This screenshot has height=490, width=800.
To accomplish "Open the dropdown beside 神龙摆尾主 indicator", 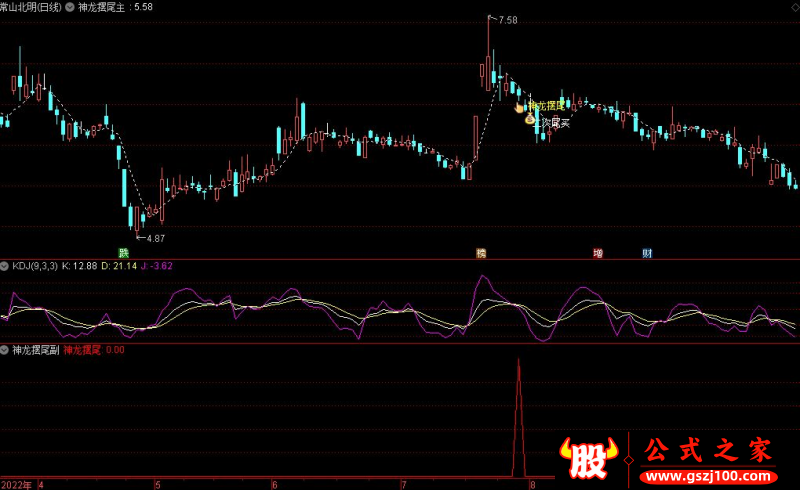I will tap(70, 7).
